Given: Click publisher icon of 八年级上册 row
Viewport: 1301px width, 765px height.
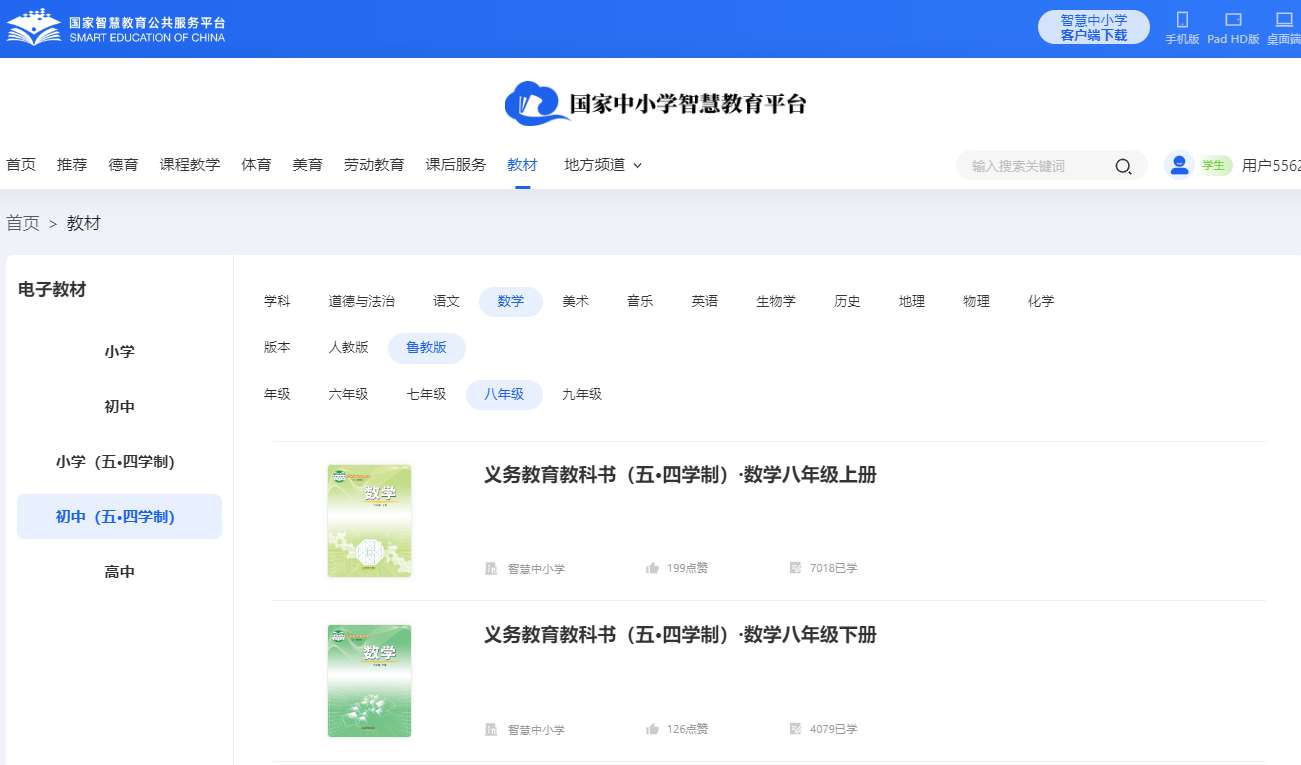Looking at the screenshot, I should (491, 569).
